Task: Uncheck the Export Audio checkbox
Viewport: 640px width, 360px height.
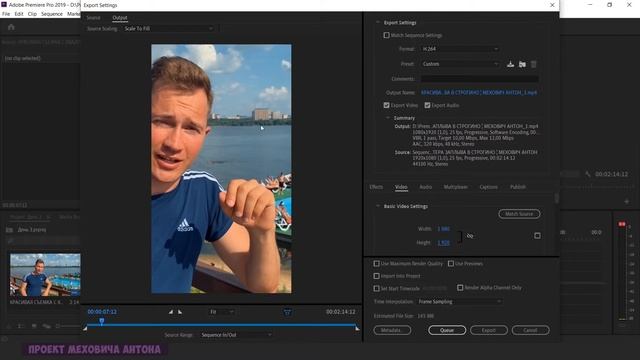Action: pos(427,105)
